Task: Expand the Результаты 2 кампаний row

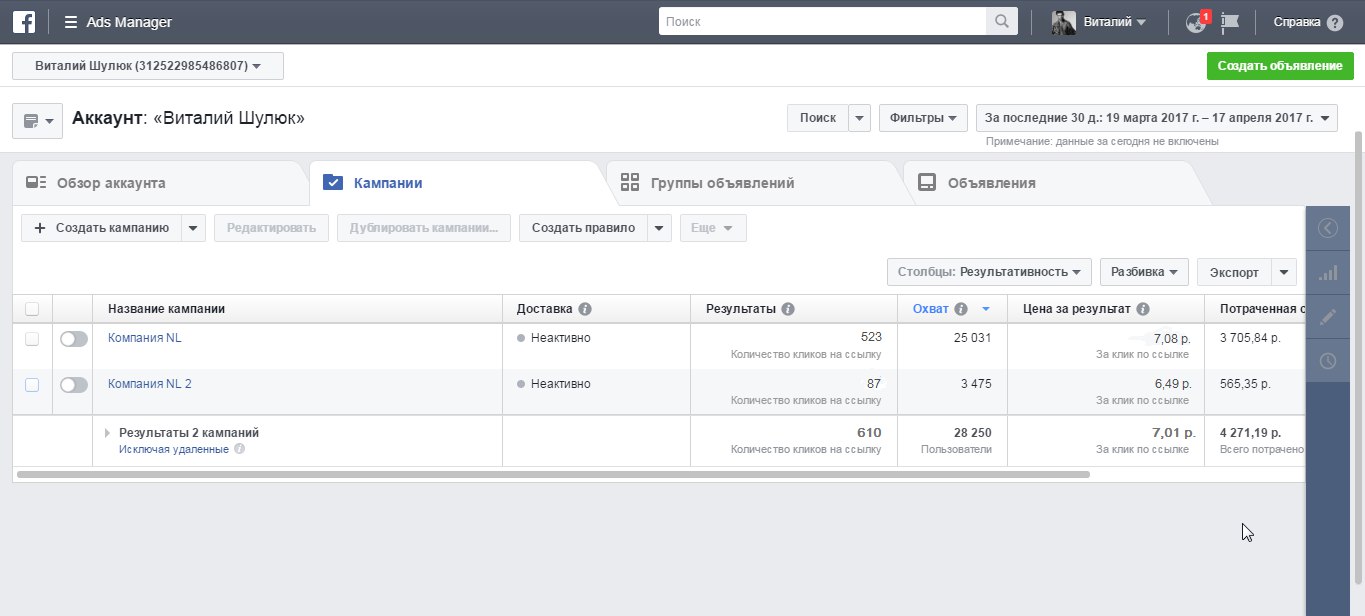Action: (x=108, y=433)
